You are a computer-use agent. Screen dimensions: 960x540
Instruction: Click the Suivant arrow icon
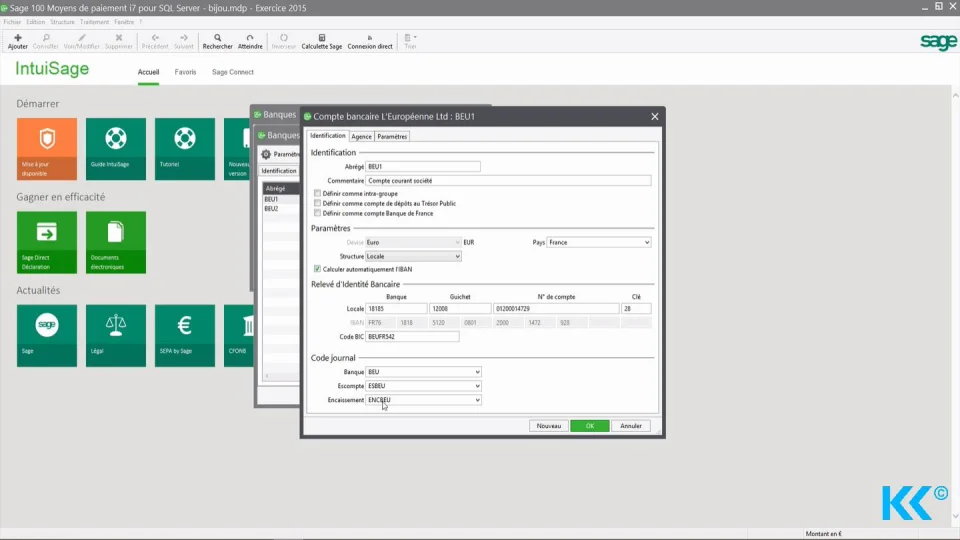pos(184,41)
